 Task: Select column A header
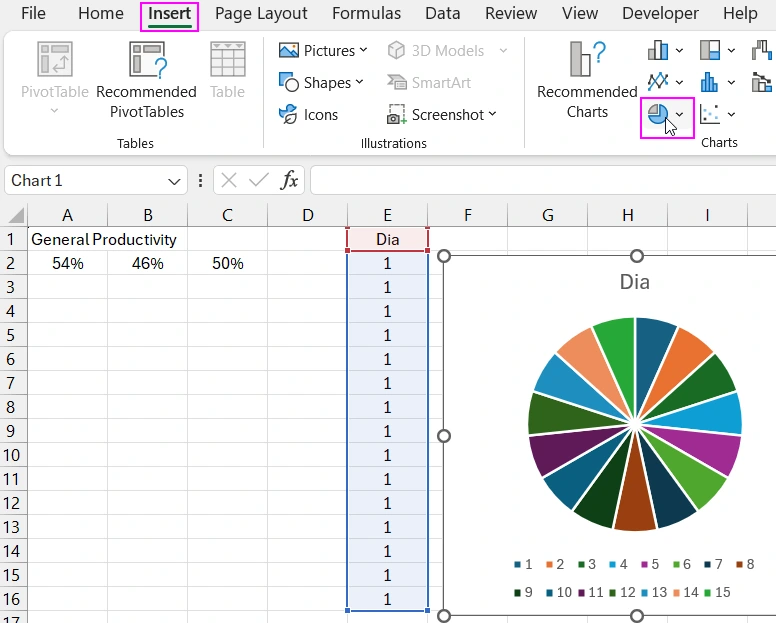[67, 215]
